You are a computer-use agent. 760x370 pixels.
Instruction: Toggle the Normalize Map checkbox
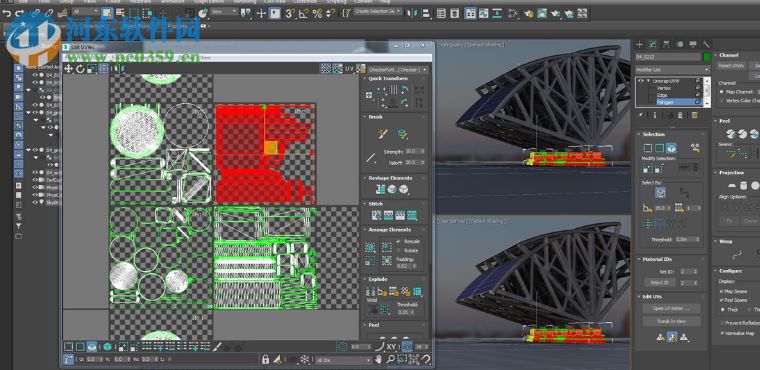coord(722,334)
